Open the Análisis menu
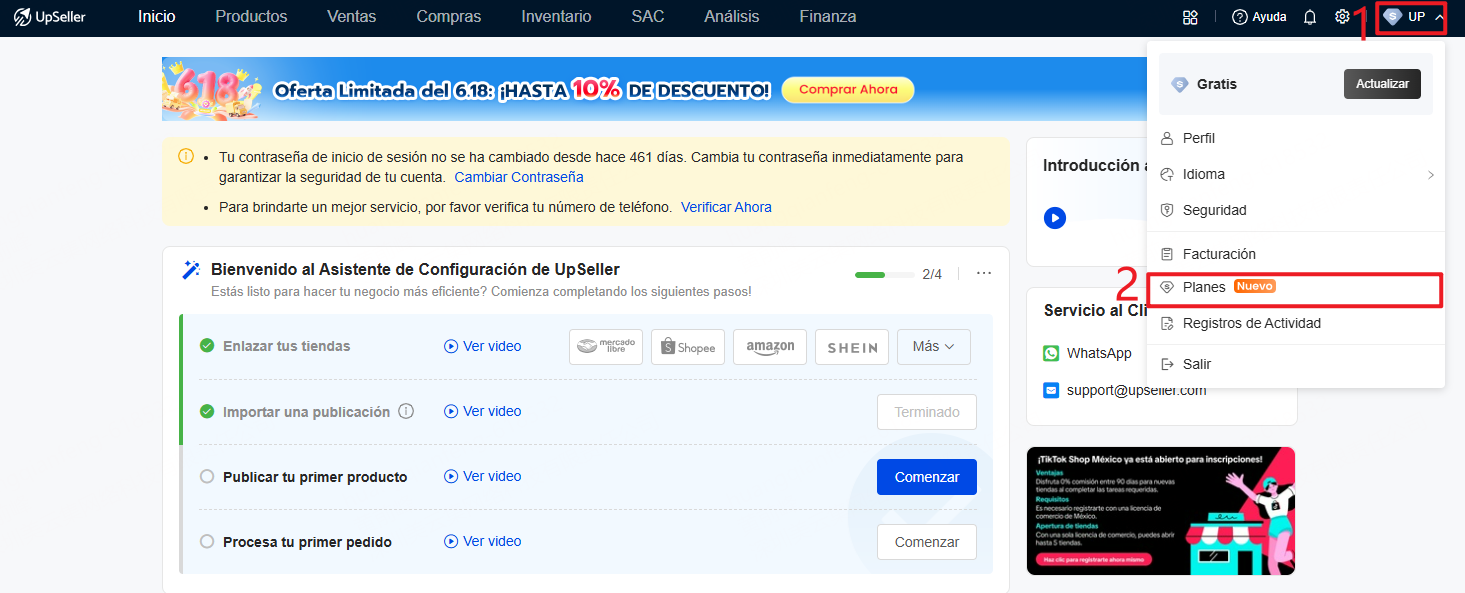 click(x=732, y=17)
